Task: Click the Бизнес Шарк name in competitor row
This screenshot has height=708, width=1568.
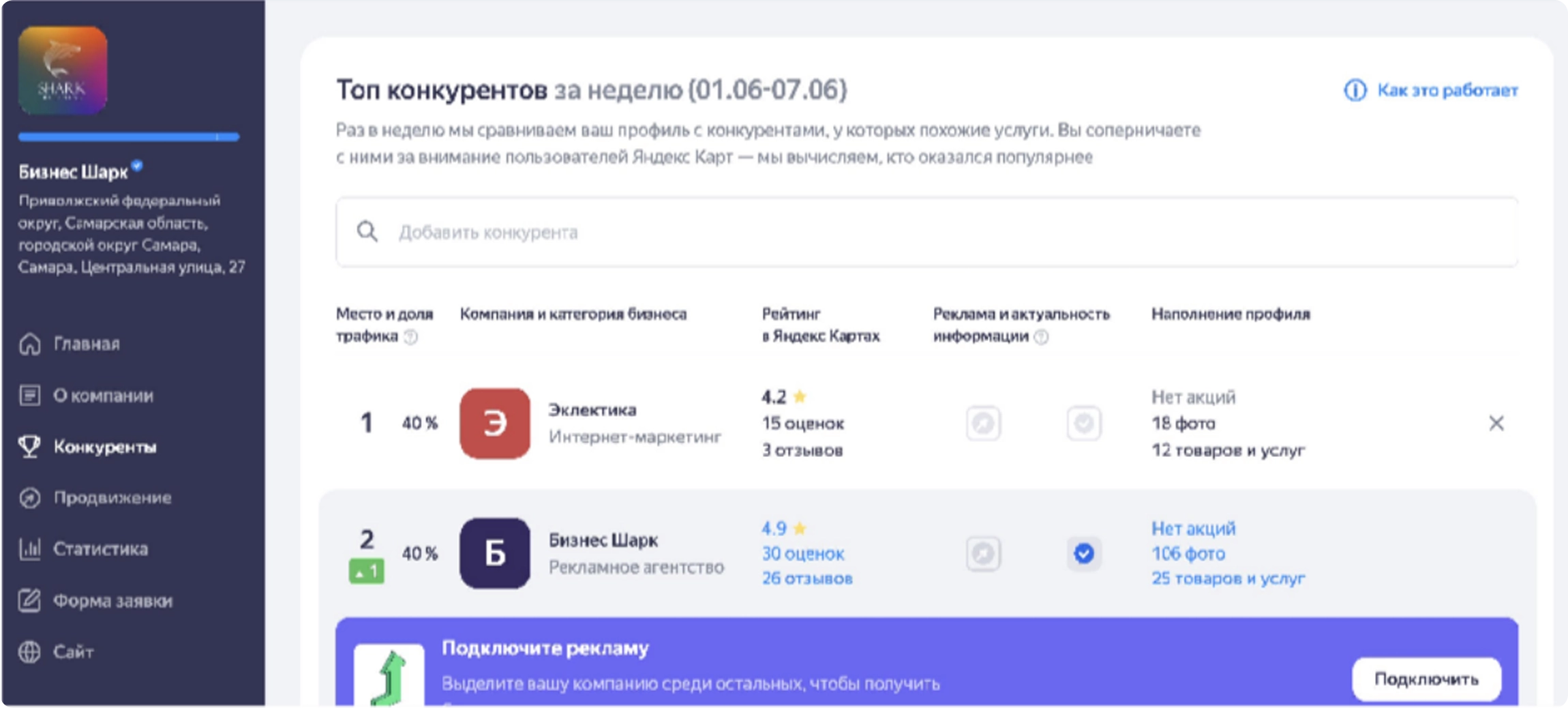Action: click(603, 540)
